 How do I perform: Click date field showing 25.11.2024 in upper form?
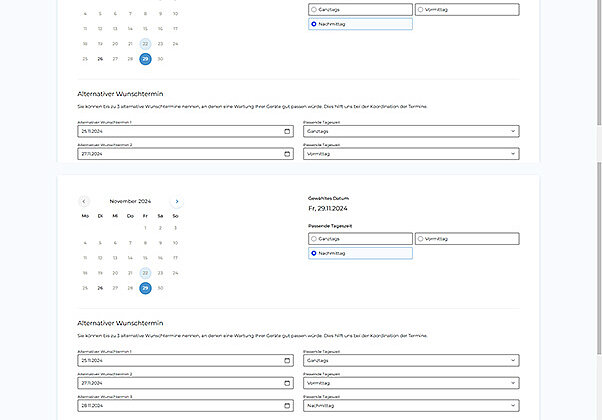pos(178,131)
